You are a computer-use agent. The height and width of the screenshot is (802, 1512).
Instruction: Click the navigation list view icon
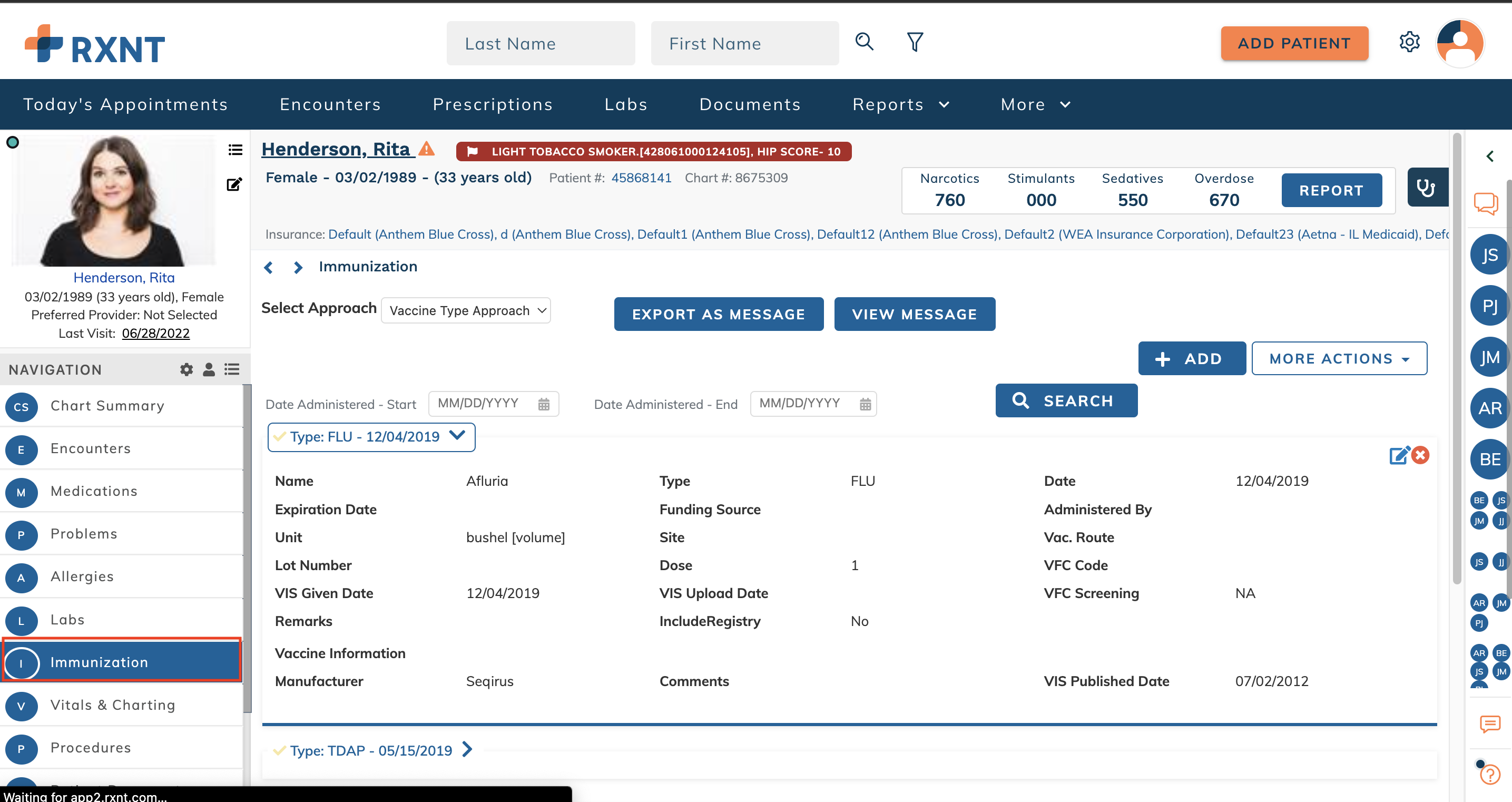[232, 369]
